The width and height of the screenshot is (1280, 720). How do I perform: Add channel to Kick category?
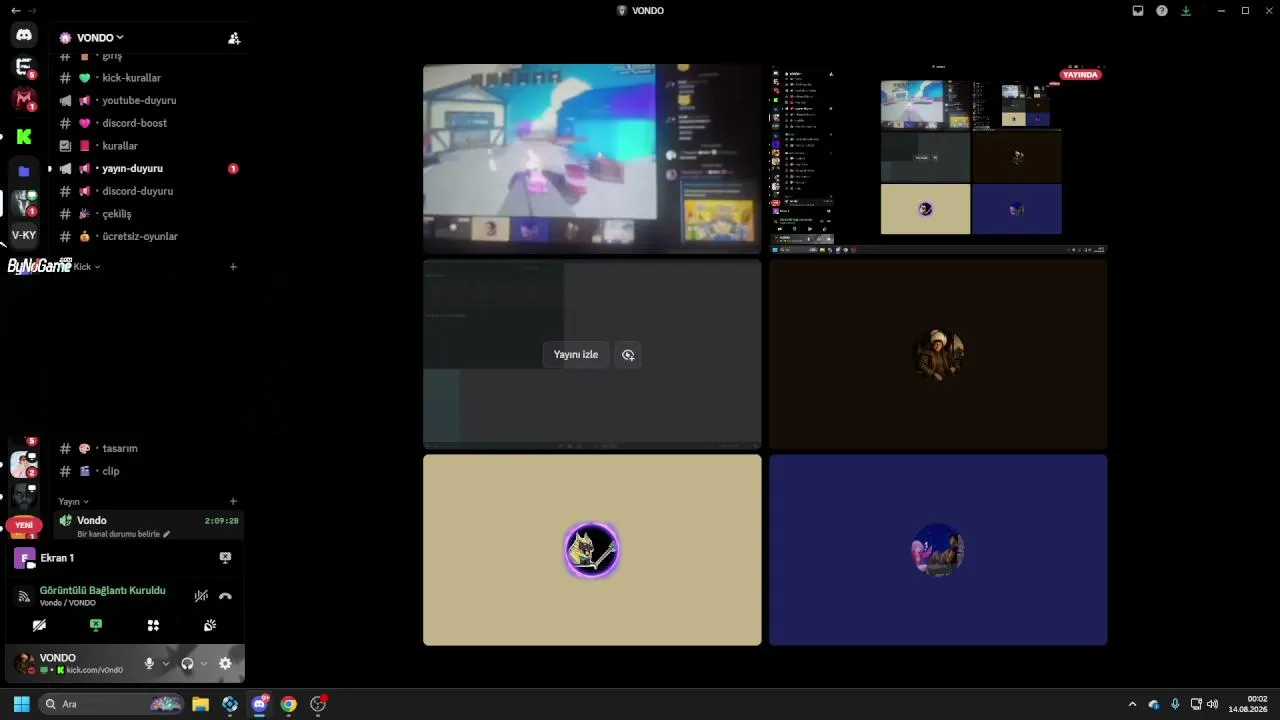click(233, 267)
